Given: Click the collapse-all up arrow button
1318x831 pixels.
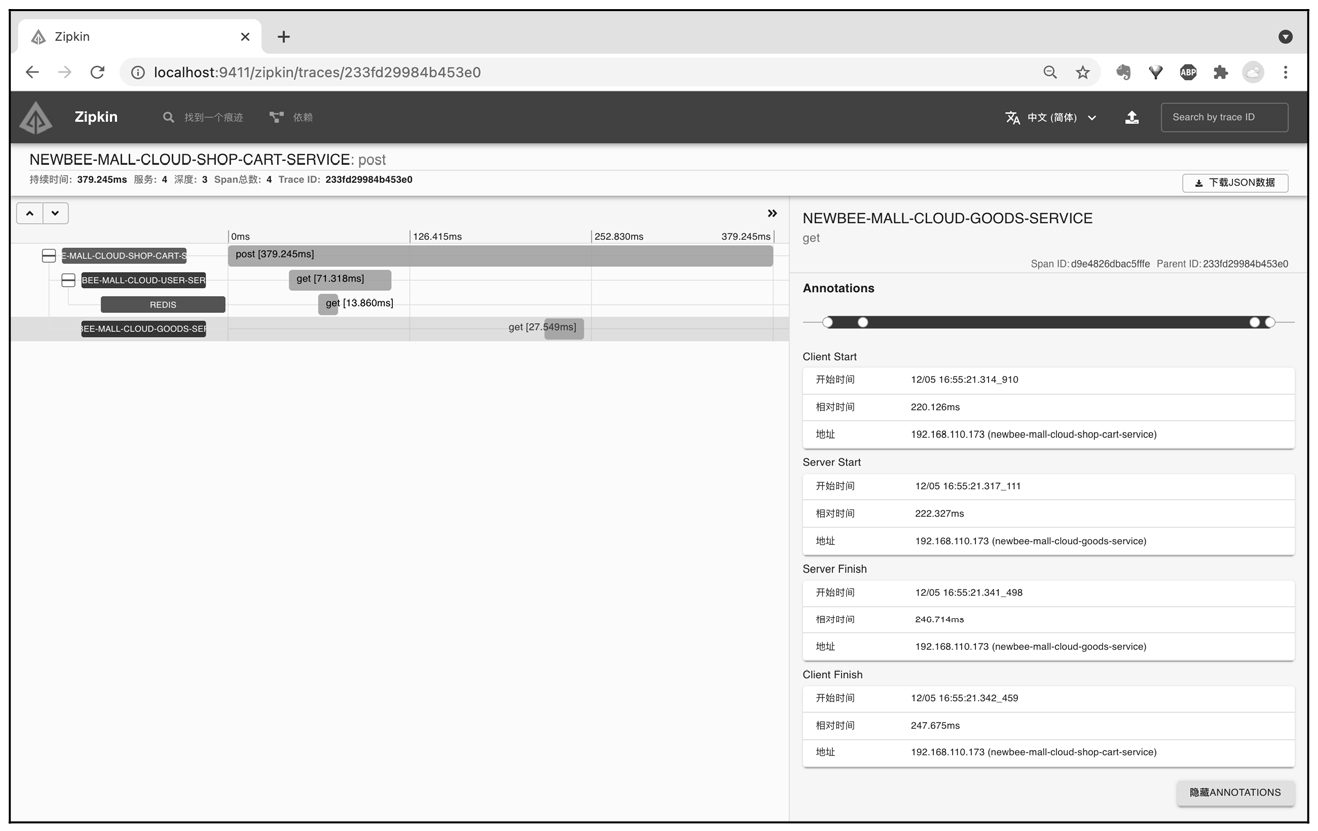Looking at the screenshot, I should [x=30, y=213].
